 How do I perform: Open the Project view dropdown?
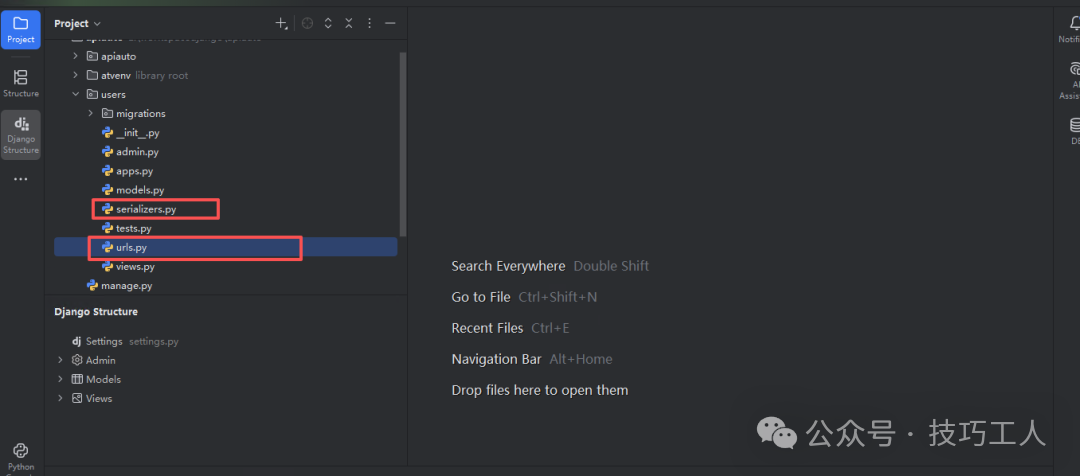point(77,23)
